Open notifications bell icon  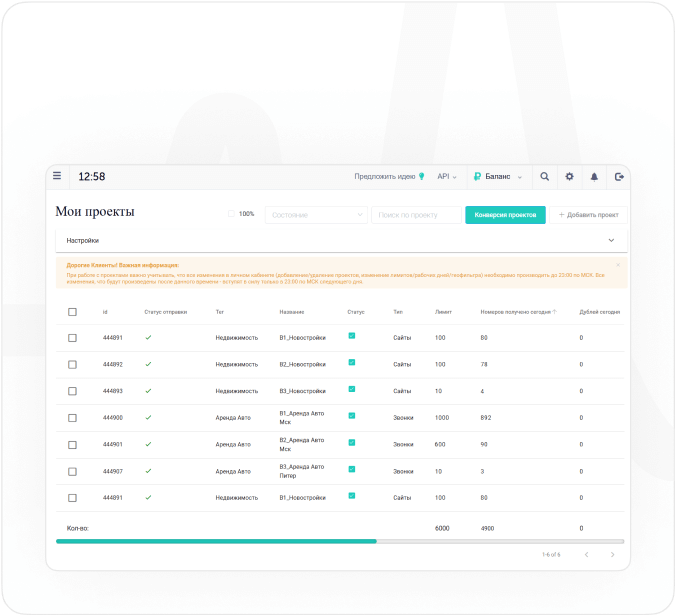coord(594,176)
